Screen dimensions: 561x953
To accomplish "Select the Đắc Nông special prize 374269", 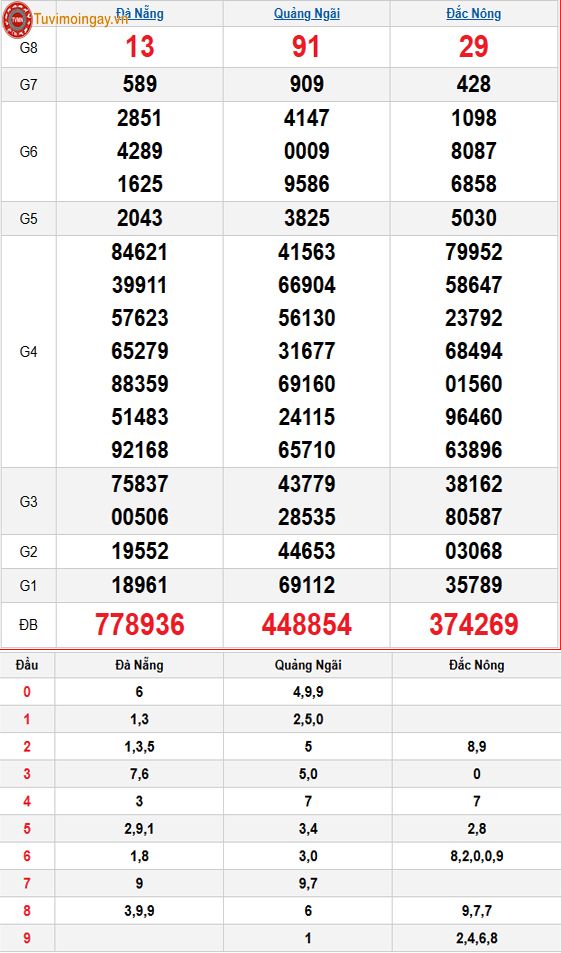I will [x=473, y=625].
